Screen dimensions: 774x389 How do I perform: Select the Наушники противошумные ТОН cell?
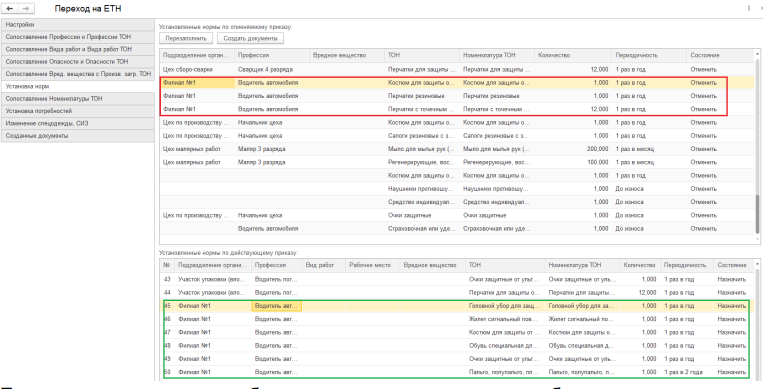click(x=422, y=189)
